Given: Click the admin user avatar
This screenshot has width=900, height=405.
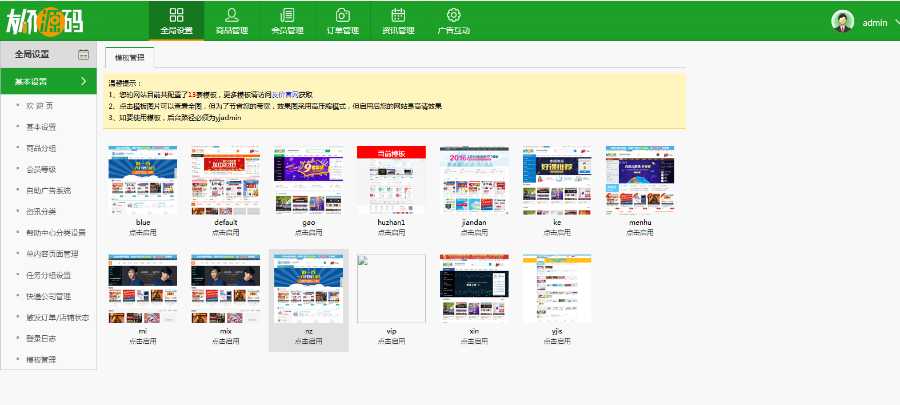Looking at the screenshot, I should [843, 21].
